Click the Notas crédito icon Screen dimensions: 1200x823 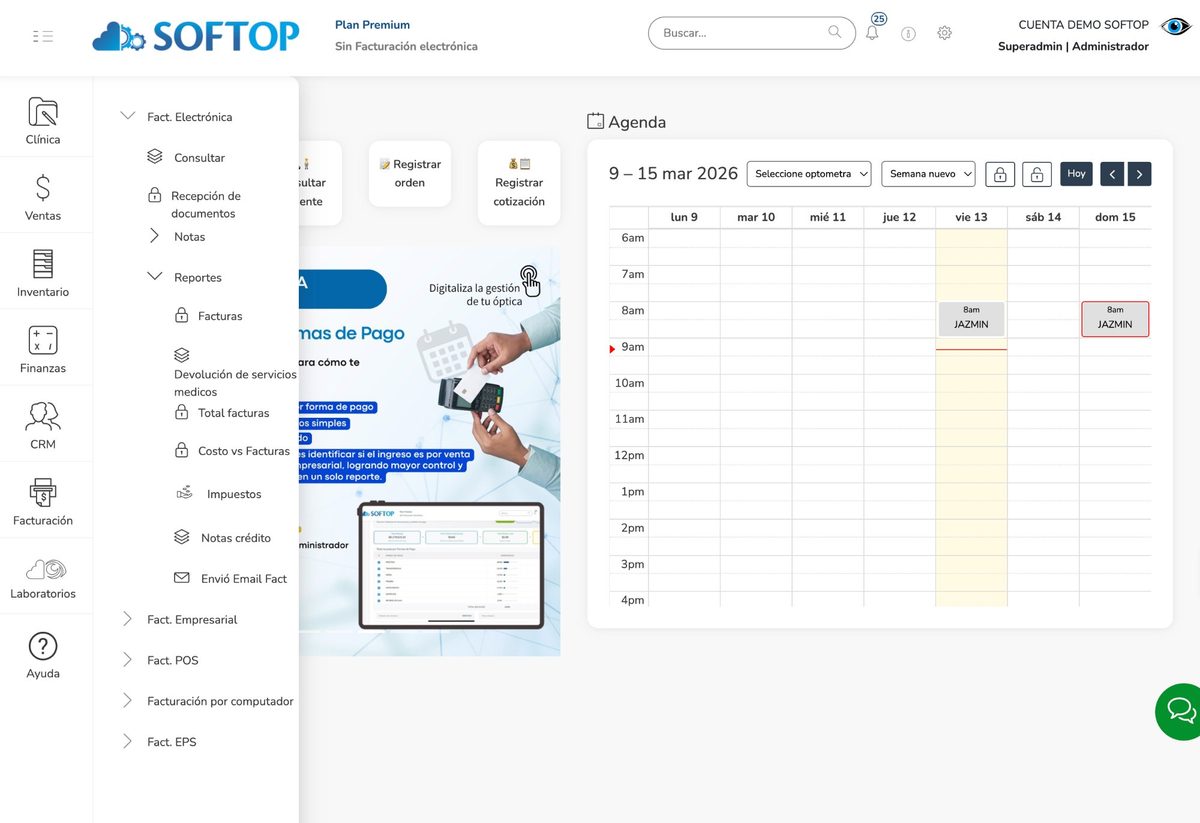(x=181, y=536)
